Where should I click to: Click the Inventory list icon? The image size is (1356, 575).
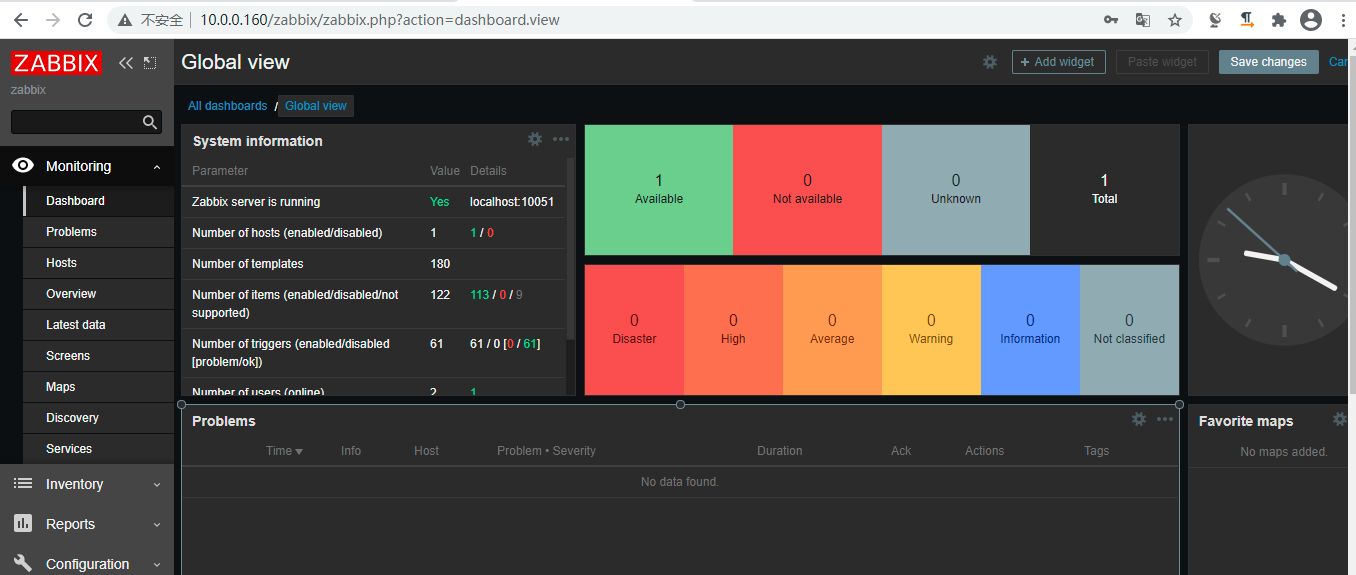coord(23,484)
